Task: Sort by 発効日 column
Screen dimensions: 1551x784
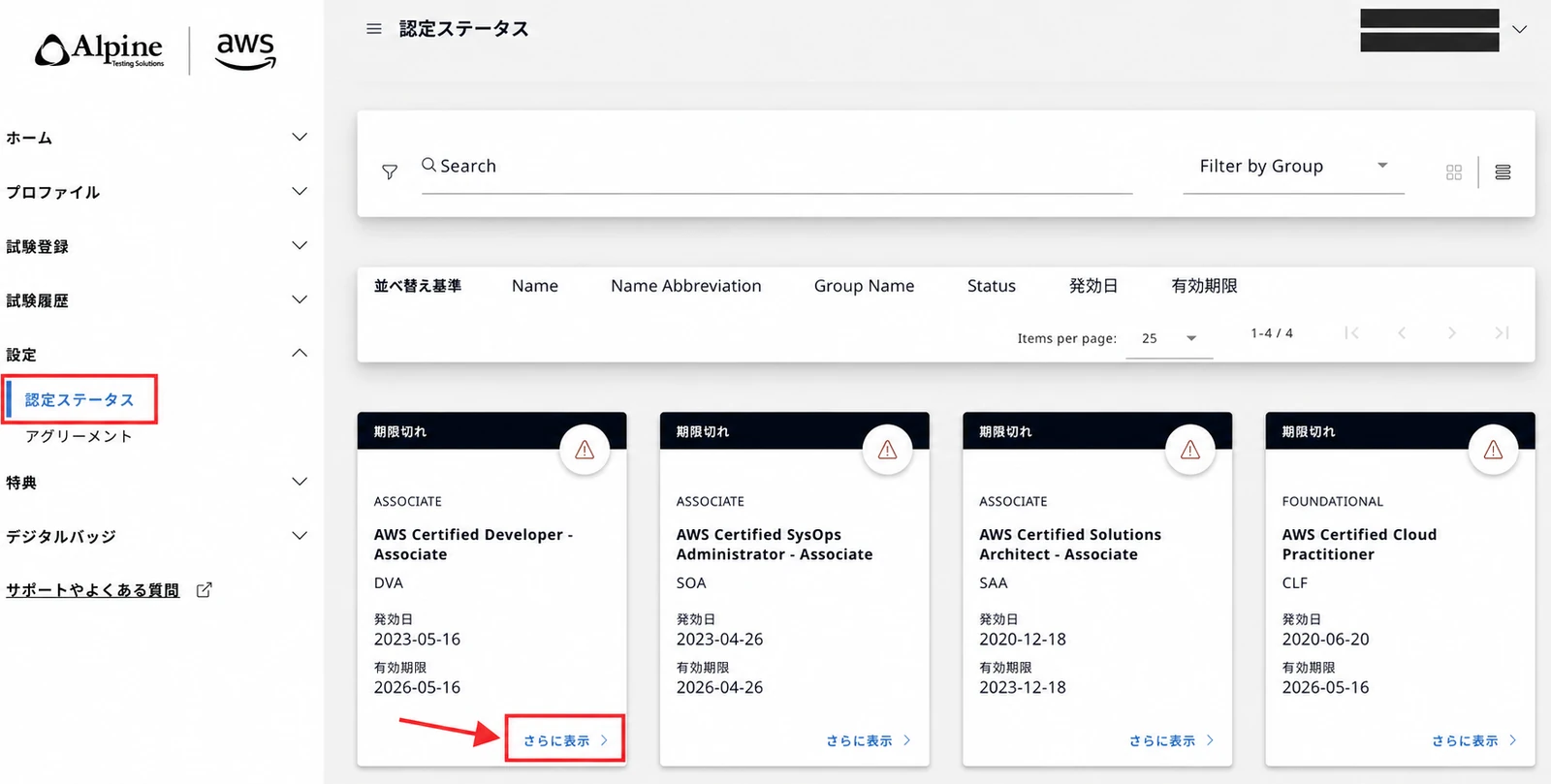Action: (1093, 286)
